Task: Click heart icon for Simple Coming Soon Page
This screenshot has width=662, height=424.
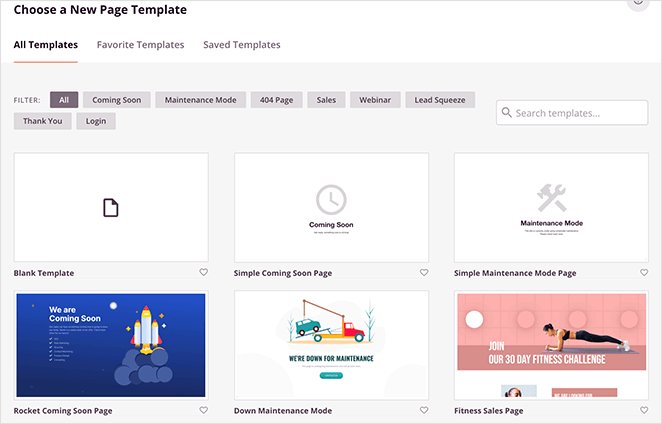Action: (x=423, y=273)
